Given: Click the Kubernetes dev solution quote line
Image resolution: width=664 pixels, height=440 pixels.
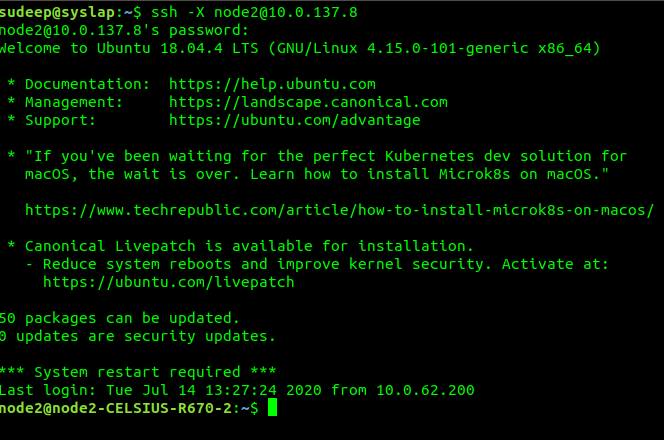Looking at the screenshot, I should (x=317, y=156).
